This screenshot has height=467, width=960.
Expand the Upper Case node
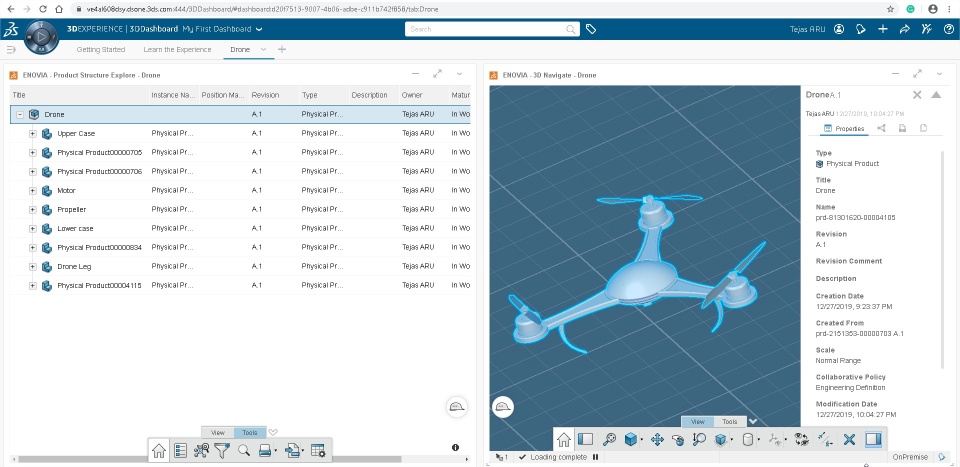(32, 133)
